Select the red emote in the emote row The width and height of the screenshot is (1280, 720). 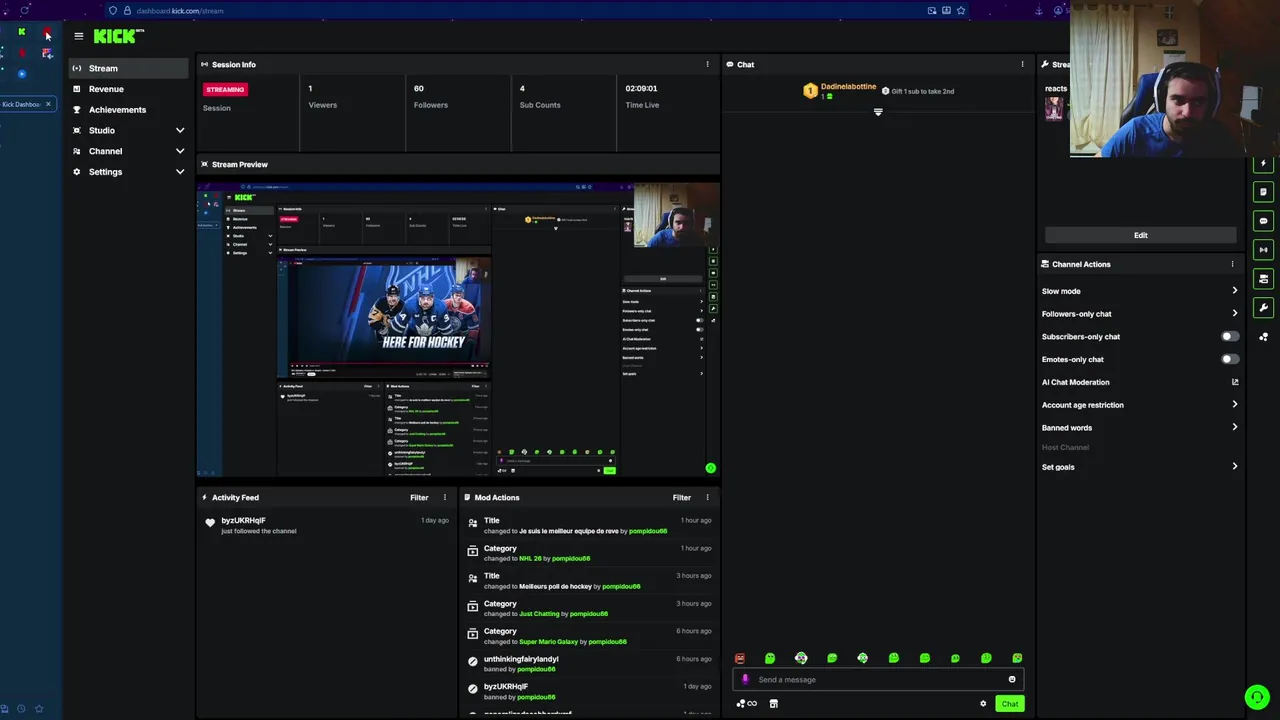(740, 658)
